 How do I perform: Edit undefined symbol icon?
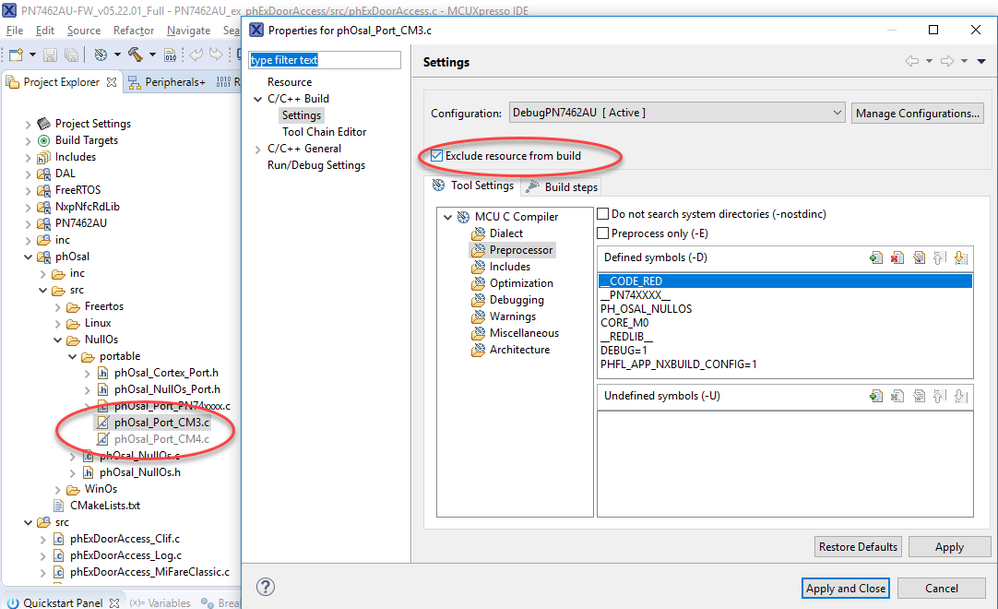point(918,396)
